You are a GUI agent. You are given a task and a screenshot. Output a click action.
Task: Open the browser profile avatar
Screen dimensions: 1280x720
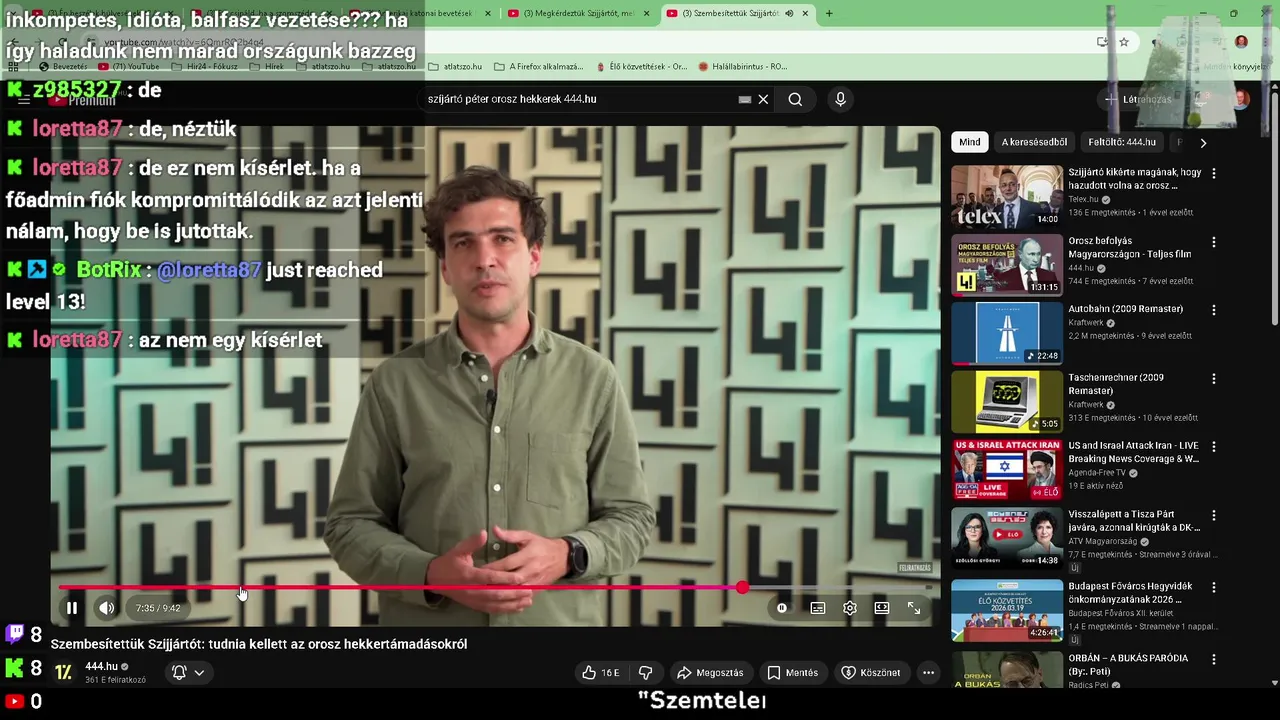click(x=1241, y=42)
